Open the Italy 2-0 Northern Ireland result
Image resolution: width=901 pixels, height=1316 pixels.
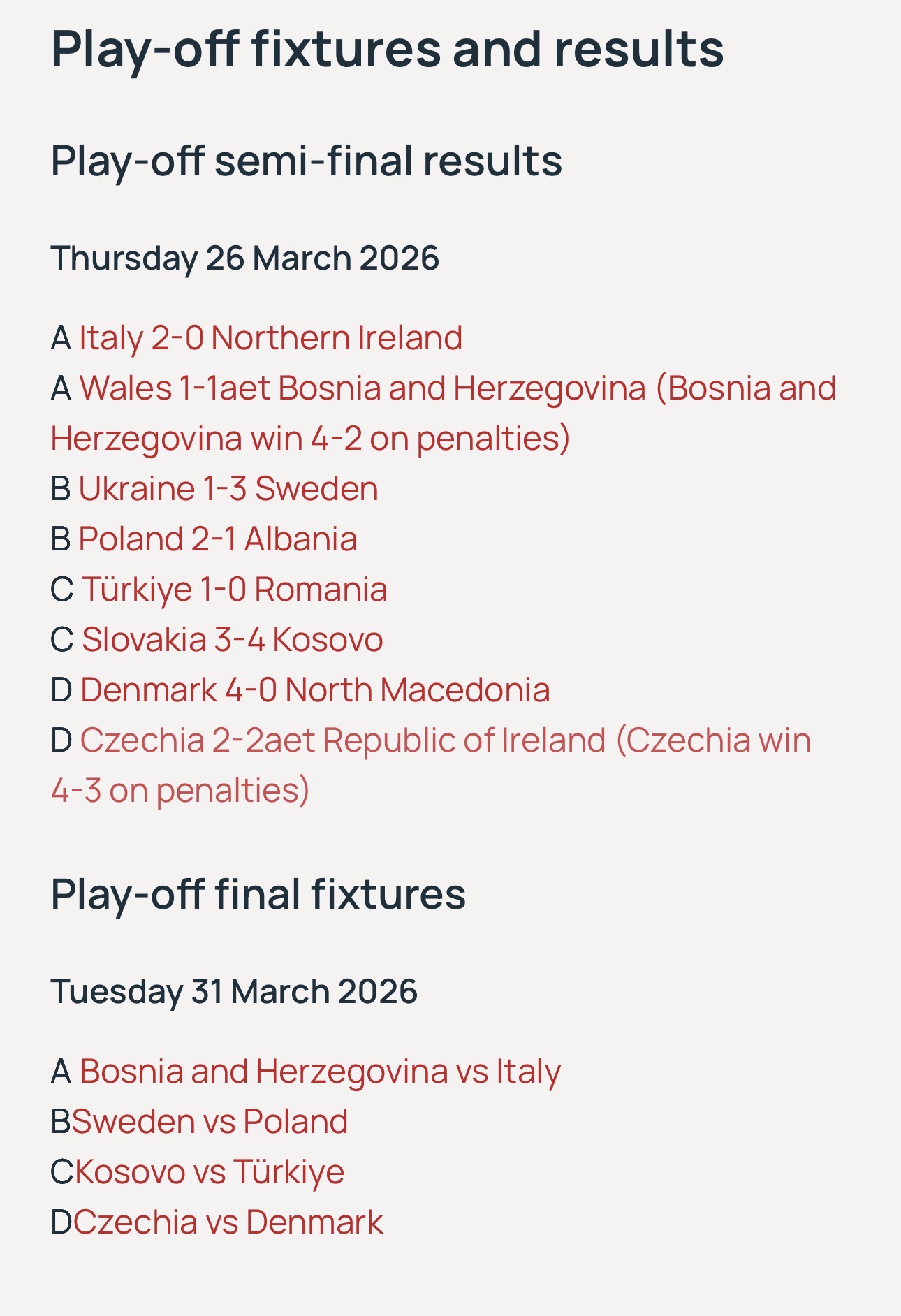(270, 338)
